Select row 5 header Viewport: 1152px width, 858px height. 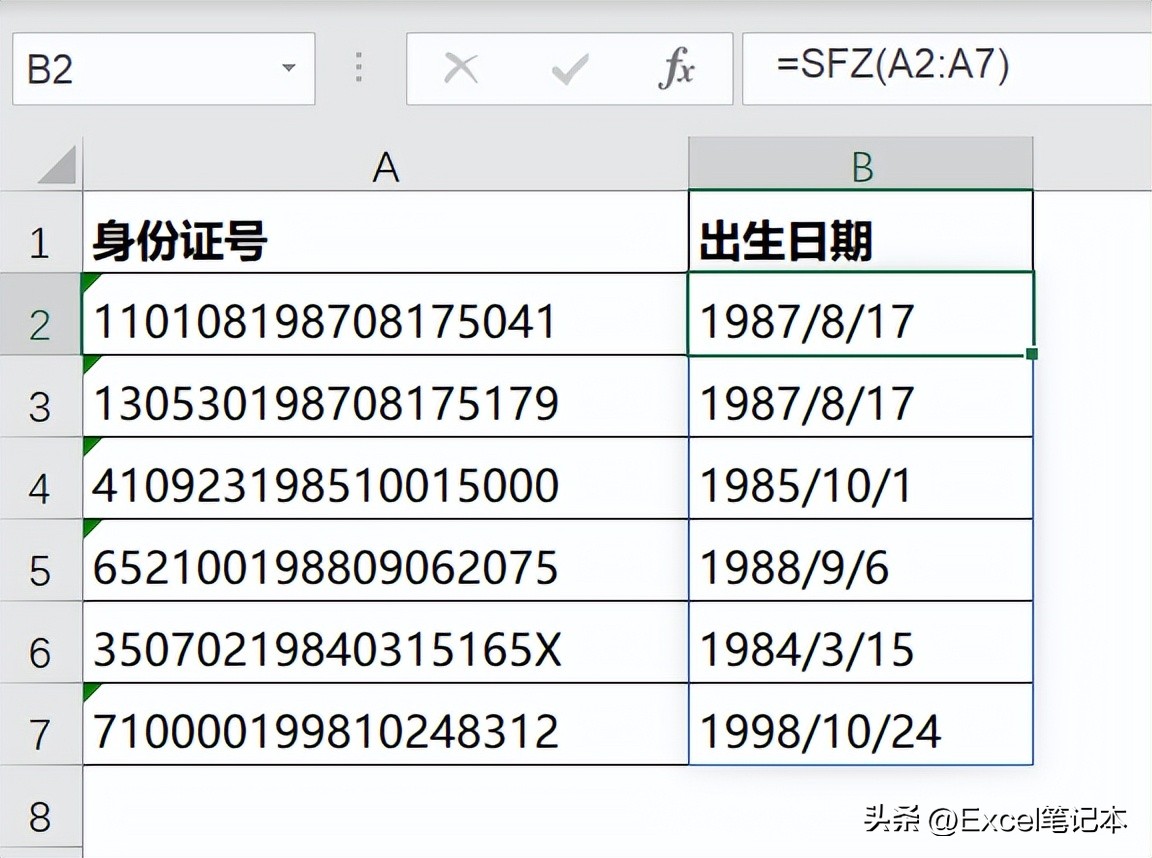click(40, 570)
